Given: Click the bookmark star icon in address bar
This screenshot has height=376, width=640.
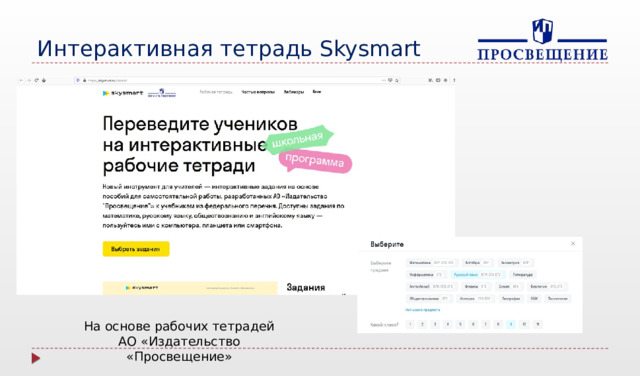Looking at the screenshot, I should (x=397, y=80).
